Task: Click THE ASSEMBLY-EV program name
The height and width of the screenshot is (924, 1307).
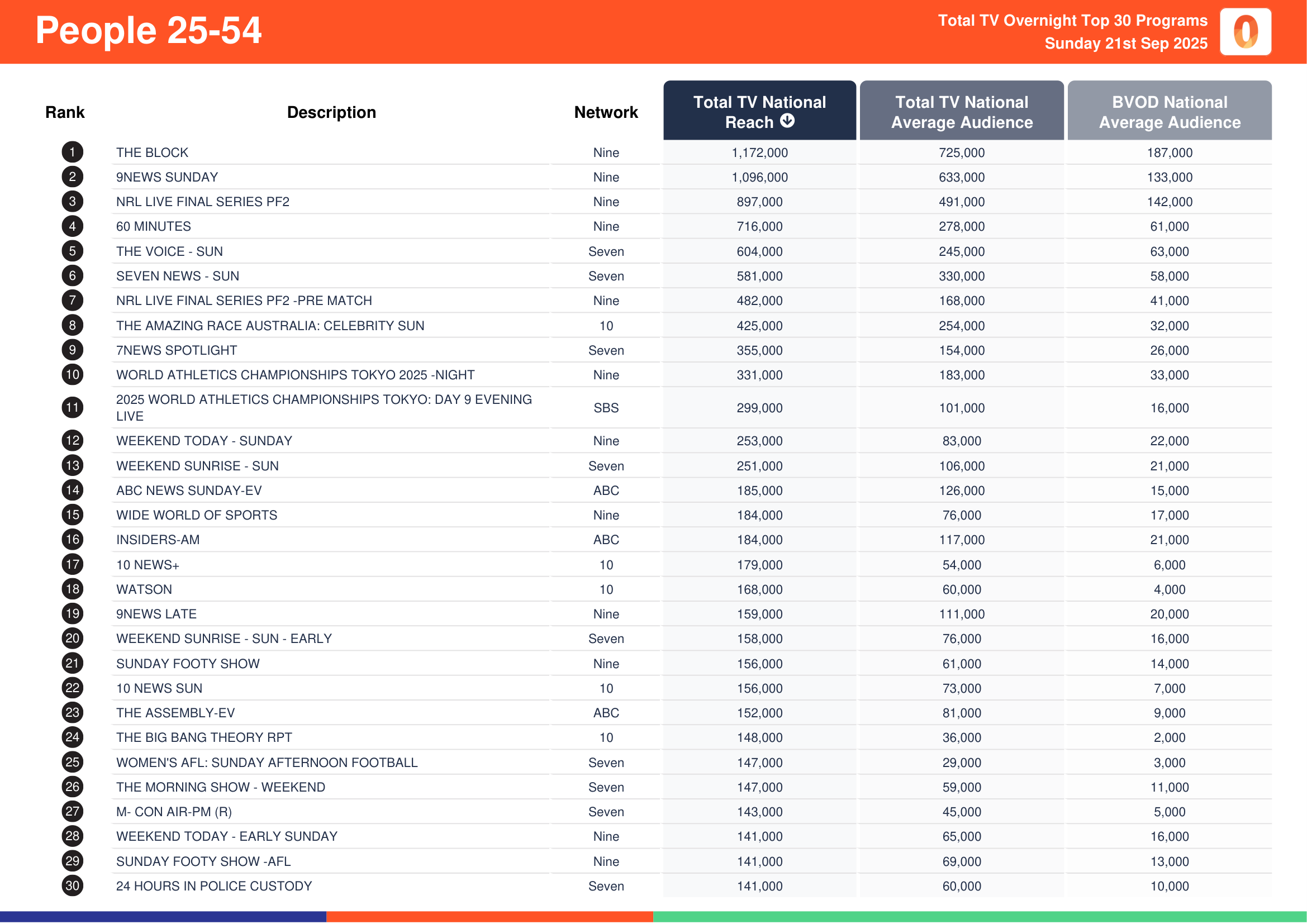Action: 175,713
